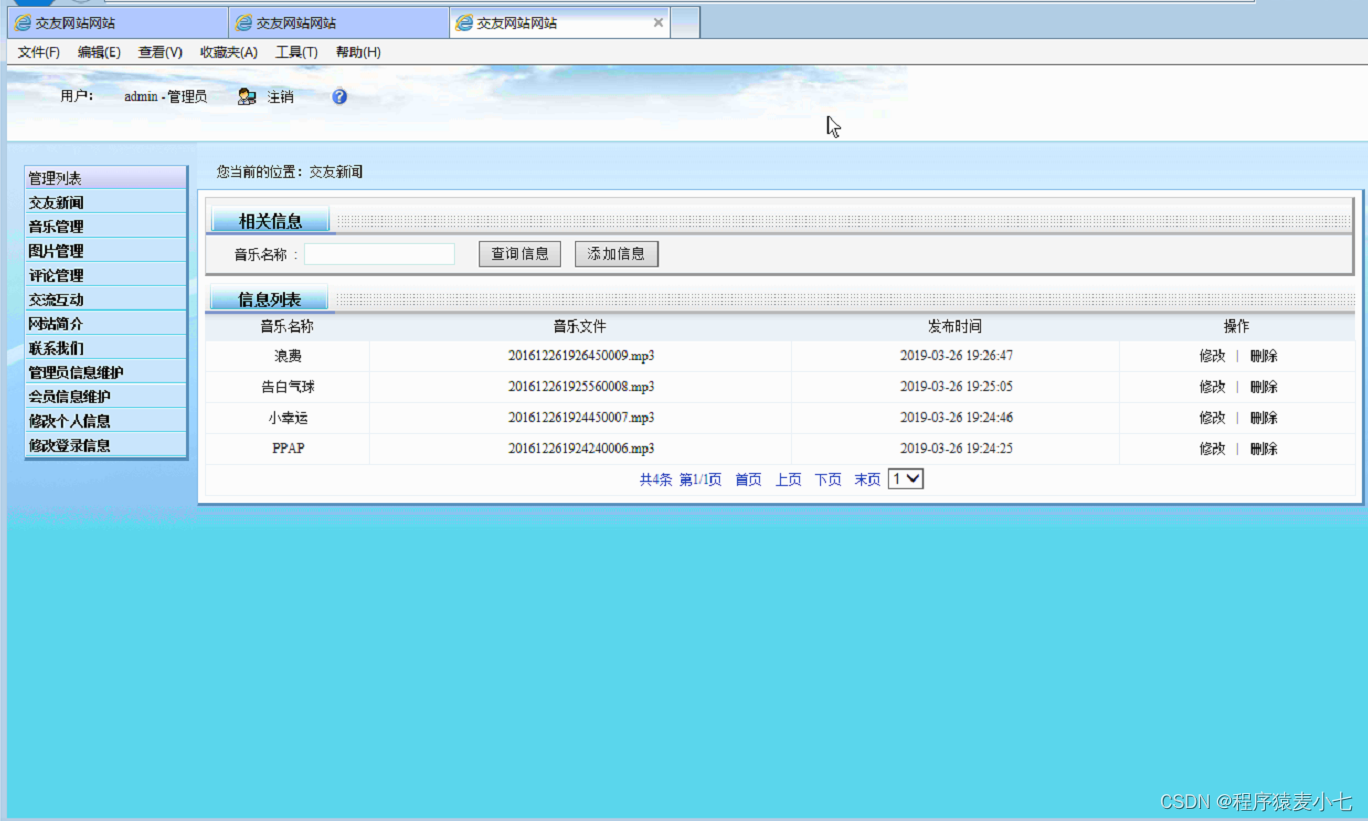The image size is (1368, 821).
Task: Click 修改 for the PPAP row
Action: point(1212,448)
